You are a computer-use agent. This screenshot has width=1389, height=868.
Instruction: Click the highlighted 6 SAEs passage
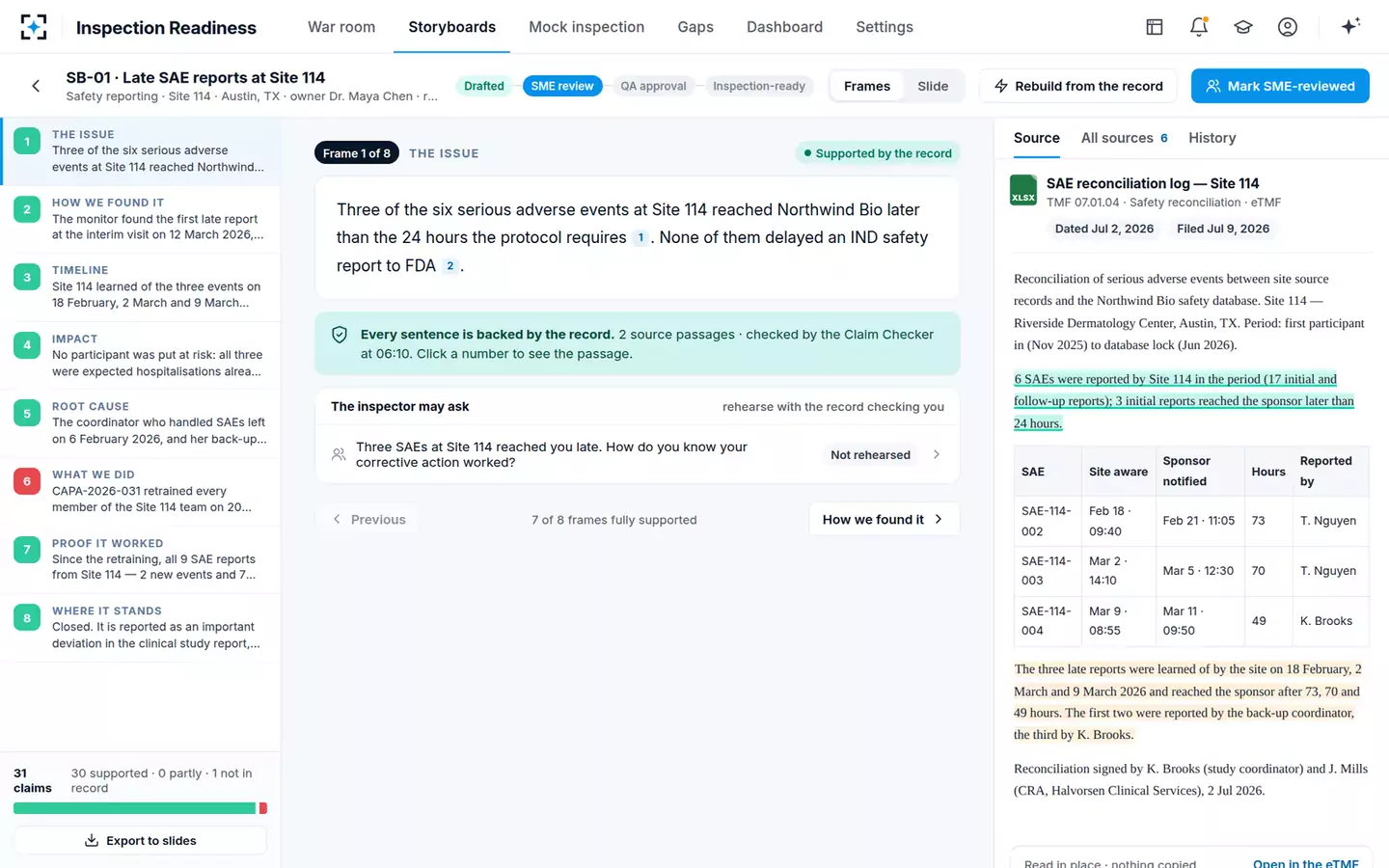[x=1184, y=401]
